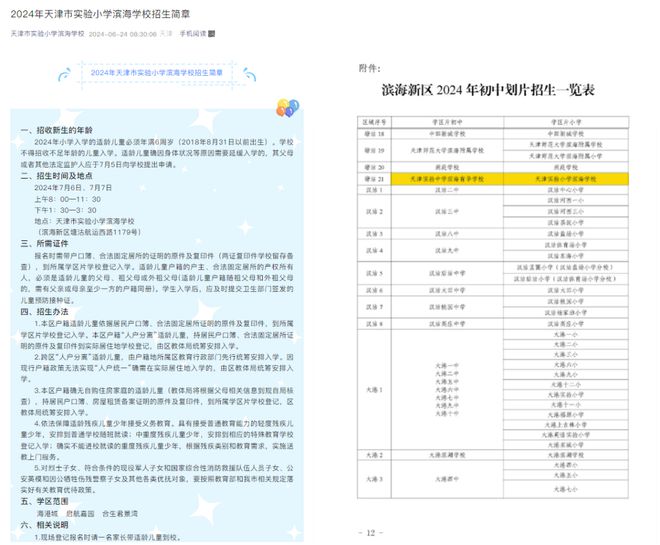Click the publish timestamp 2024-06-24
The width and height of the screenshot is (660, 545).
122,34
